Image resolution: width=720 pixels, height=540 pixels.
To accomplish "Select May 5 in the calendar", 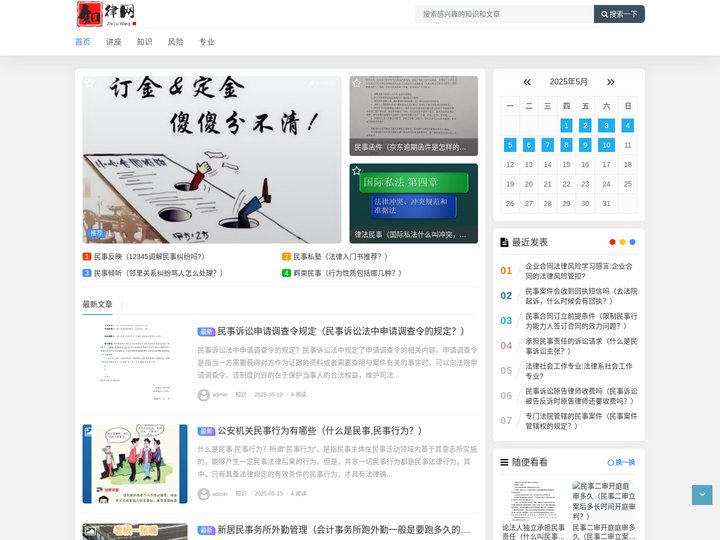I will pos(510,145).
